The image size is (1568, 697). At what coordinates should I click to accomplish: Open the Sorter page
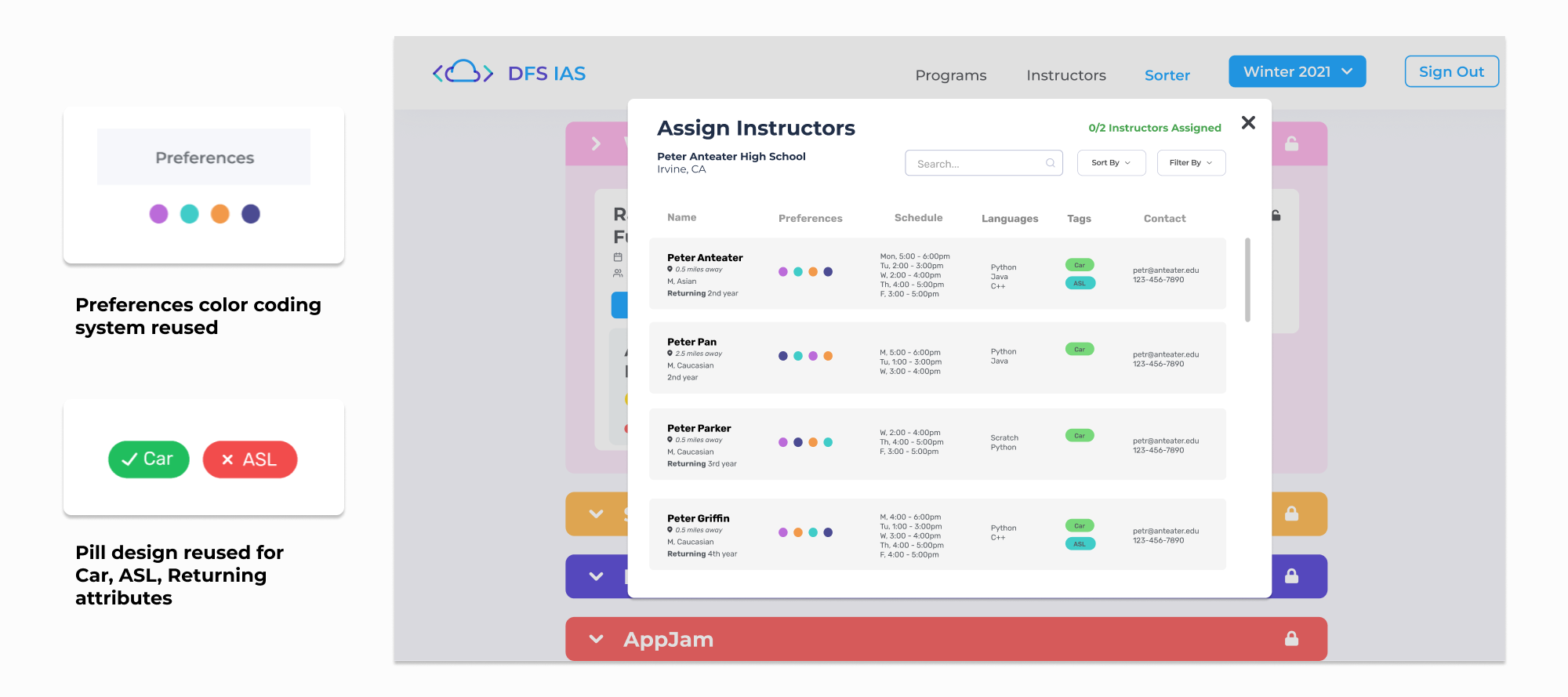point(1167,75)
